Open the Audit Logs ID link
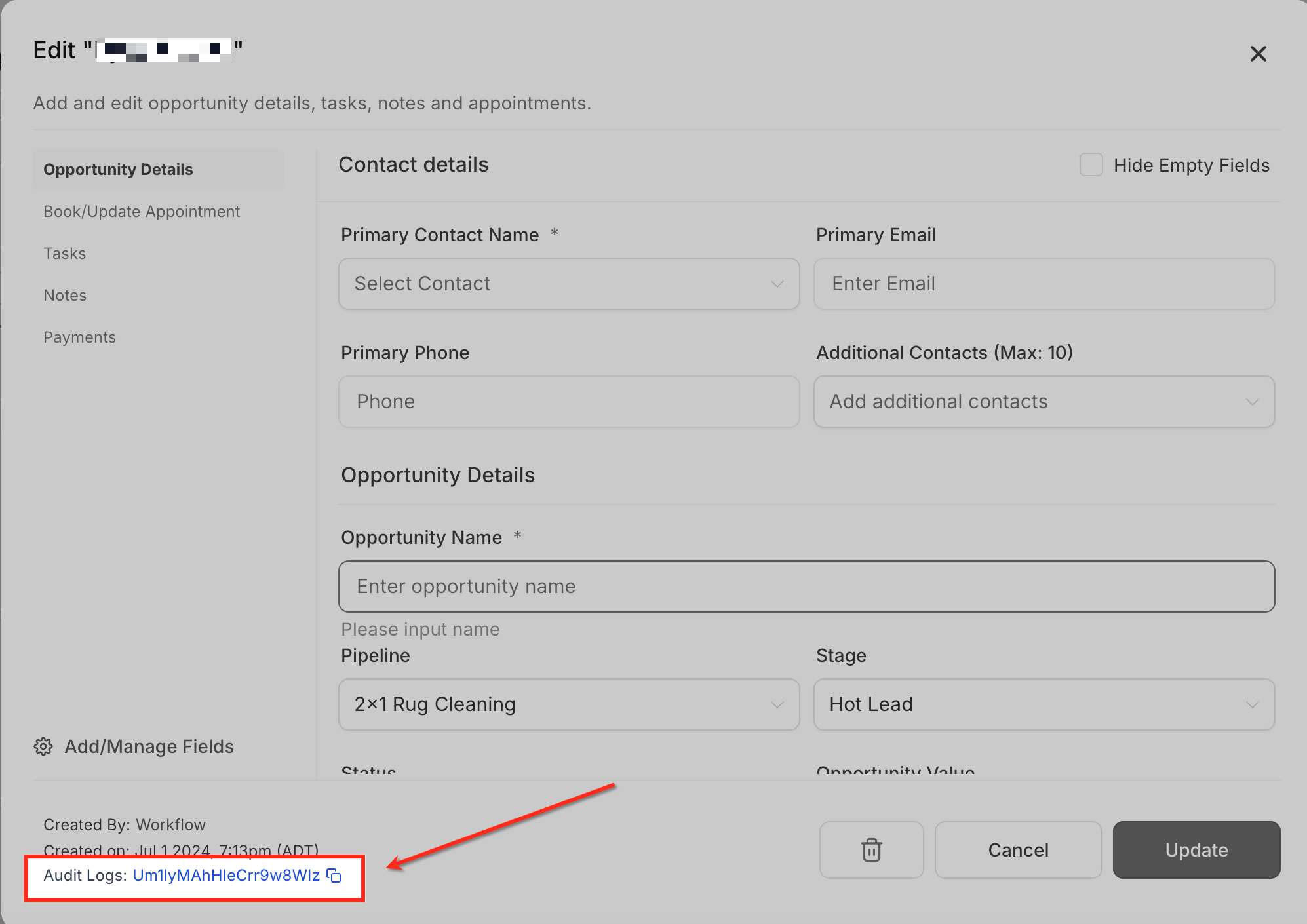Image resolution: width=1307 pixels, height=924 pixels. coord(225,876)
